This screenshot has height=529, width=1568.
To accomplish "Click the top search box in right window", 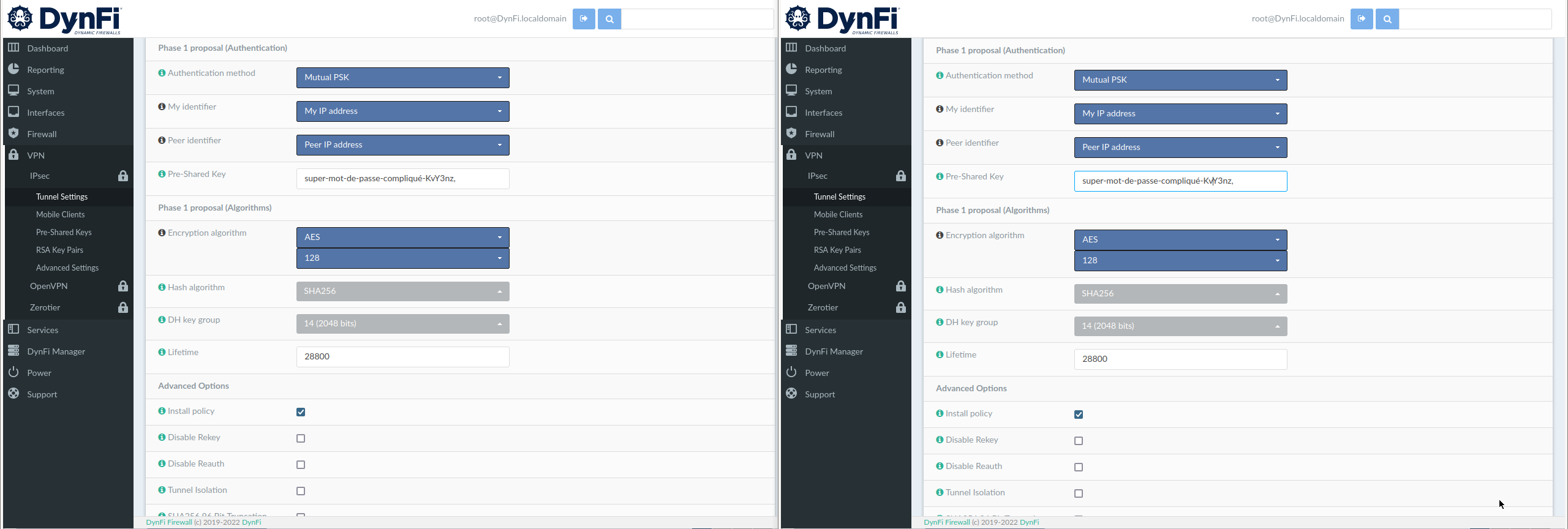I will [1475, 19].
